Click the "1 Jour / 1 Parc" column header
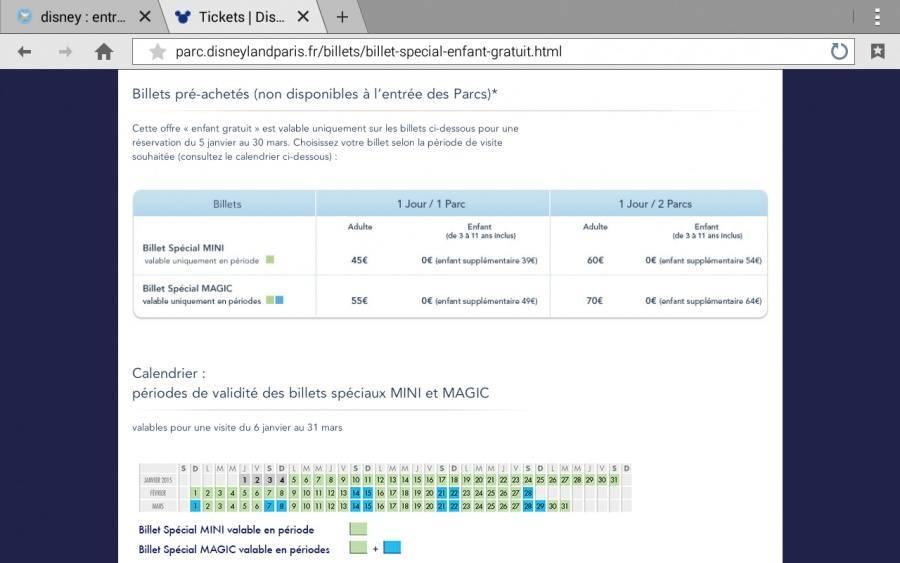The image size is (900, 563). pos(431,204)
